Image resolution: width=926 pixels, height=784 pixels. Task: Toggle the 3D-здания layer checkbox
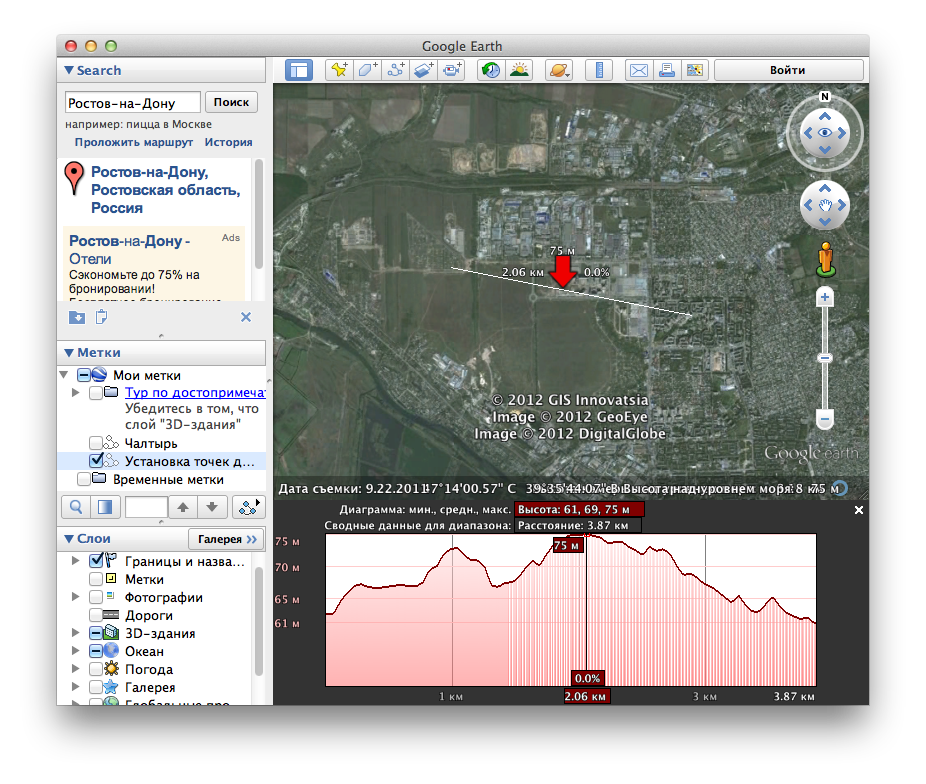point(96,633)
